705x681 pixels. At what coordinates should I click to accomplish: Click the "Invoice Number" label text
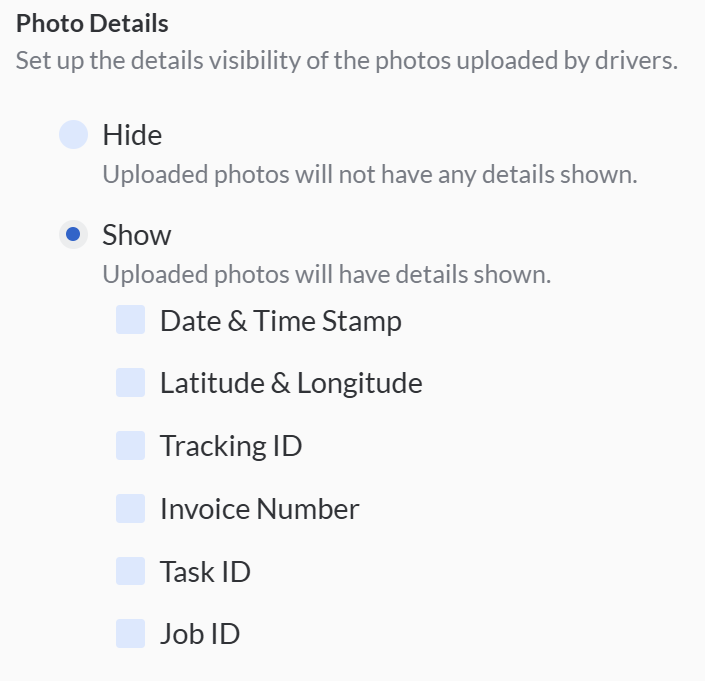tap(259, 509)
